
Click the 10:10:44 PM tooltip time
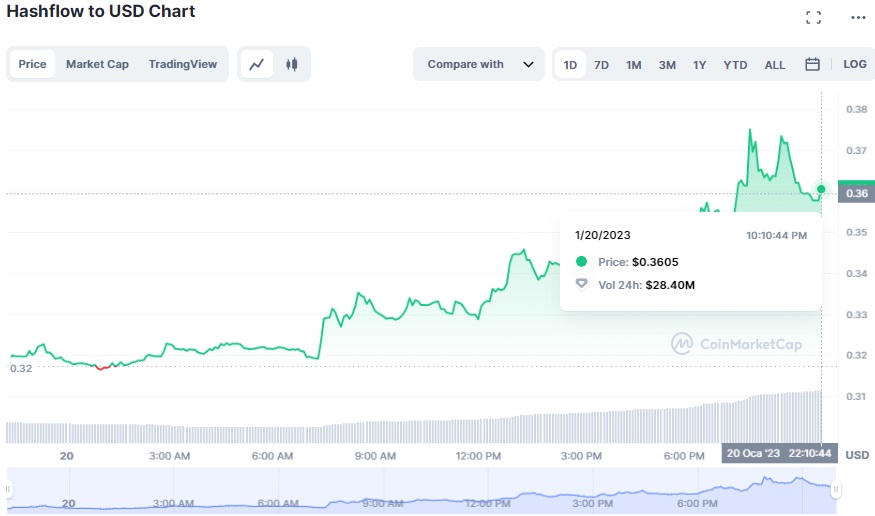[776, 235]
